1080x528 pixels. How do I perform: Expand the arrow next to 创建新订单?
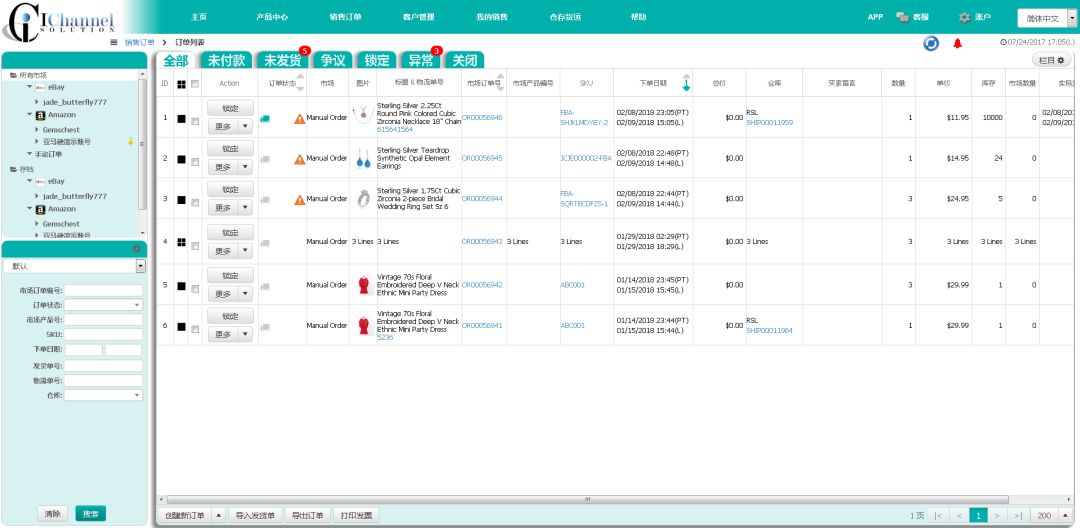pos(219,515)
